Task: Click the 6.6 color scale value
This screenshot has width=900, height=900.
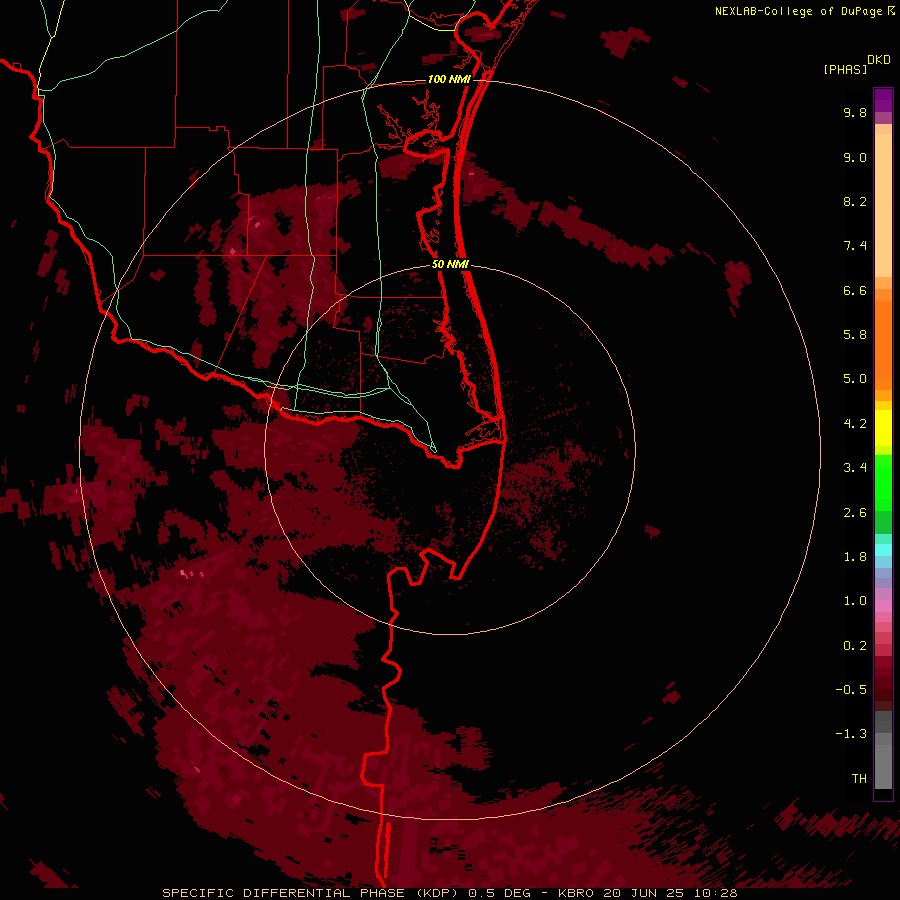Action: (x=855, y=290)
